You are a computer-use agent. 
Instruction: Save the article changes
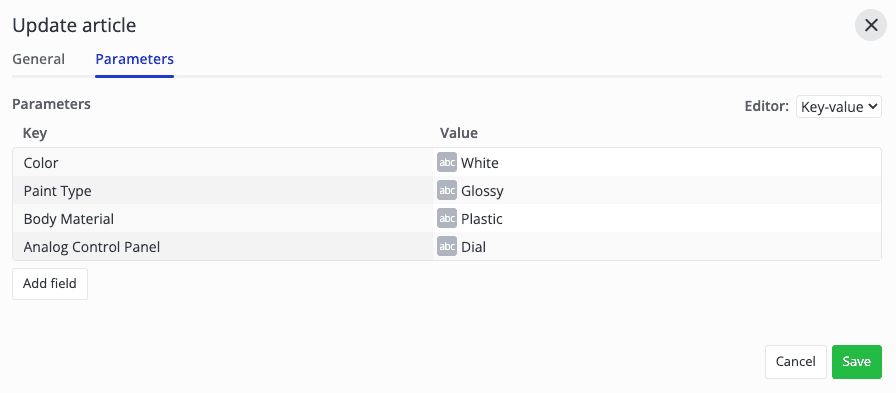[x=857, y=362]
